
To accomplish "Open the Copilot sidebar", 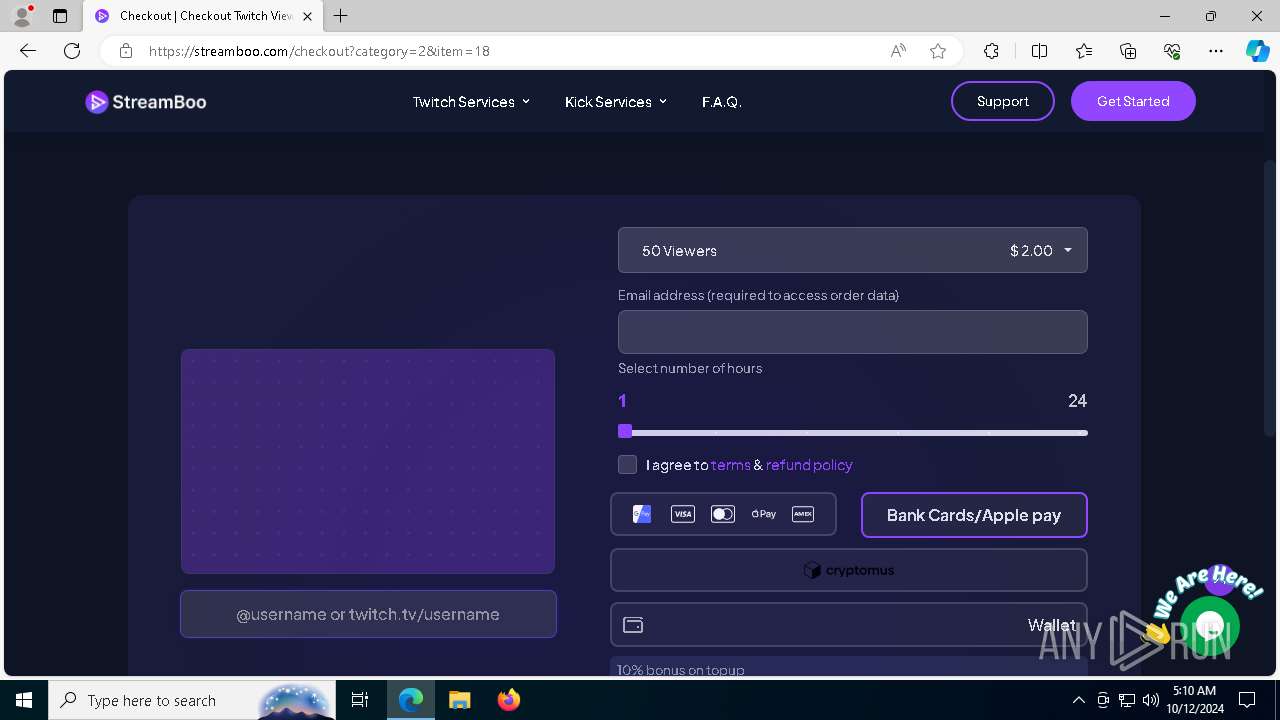I will pyautogui.click(x=1258, y=51).
